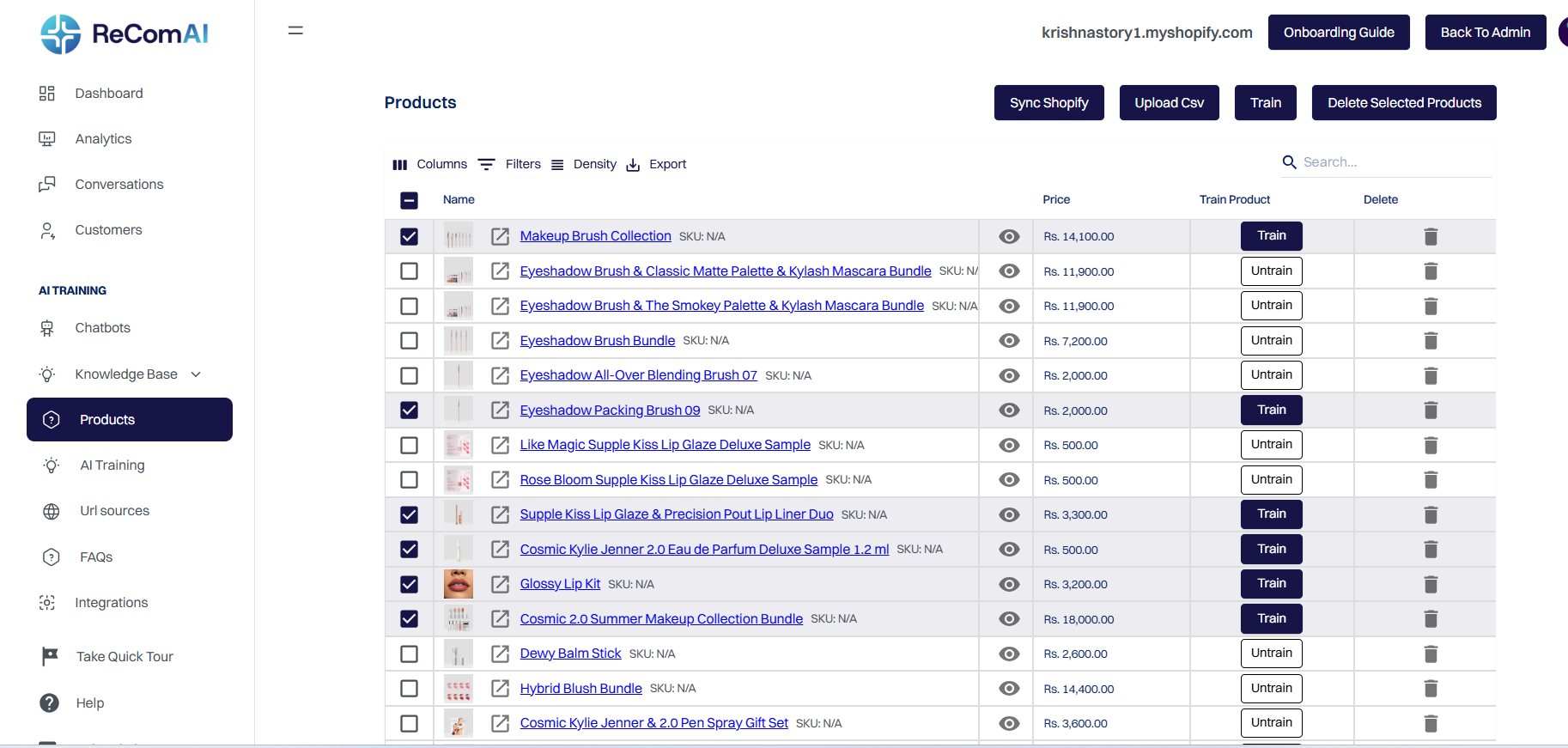Click Back To Admin button

pos(1486,33)
